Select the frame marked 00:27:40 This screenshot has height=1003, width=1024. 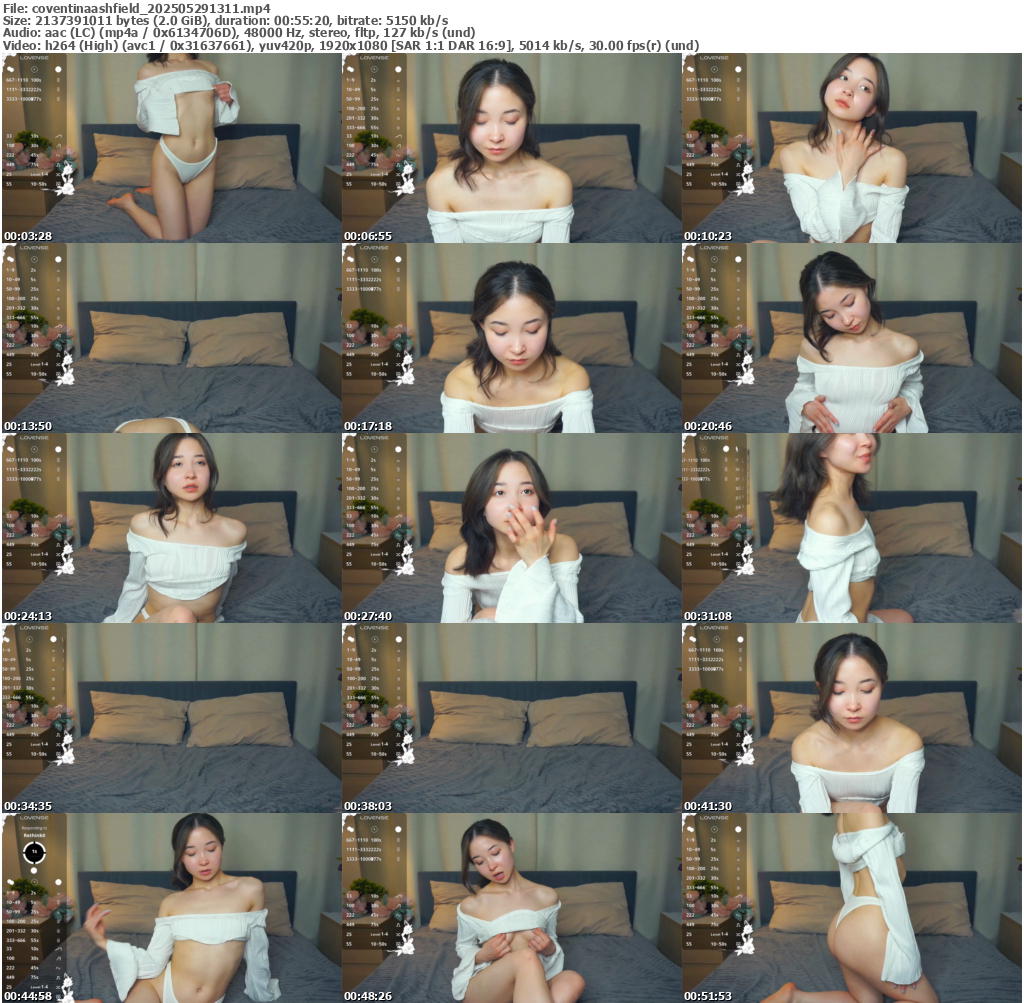coord(511,528)
